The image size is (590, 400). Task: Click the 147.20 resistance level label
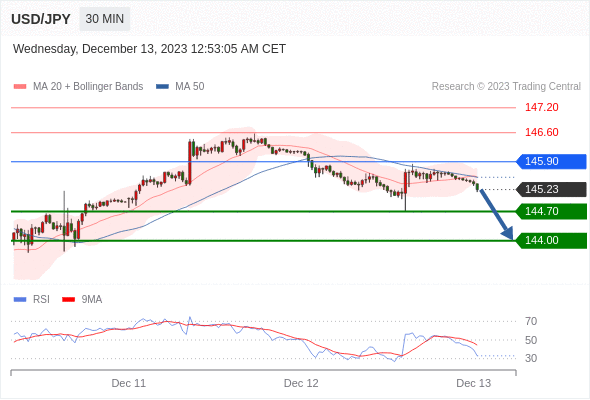click(541, 108)
